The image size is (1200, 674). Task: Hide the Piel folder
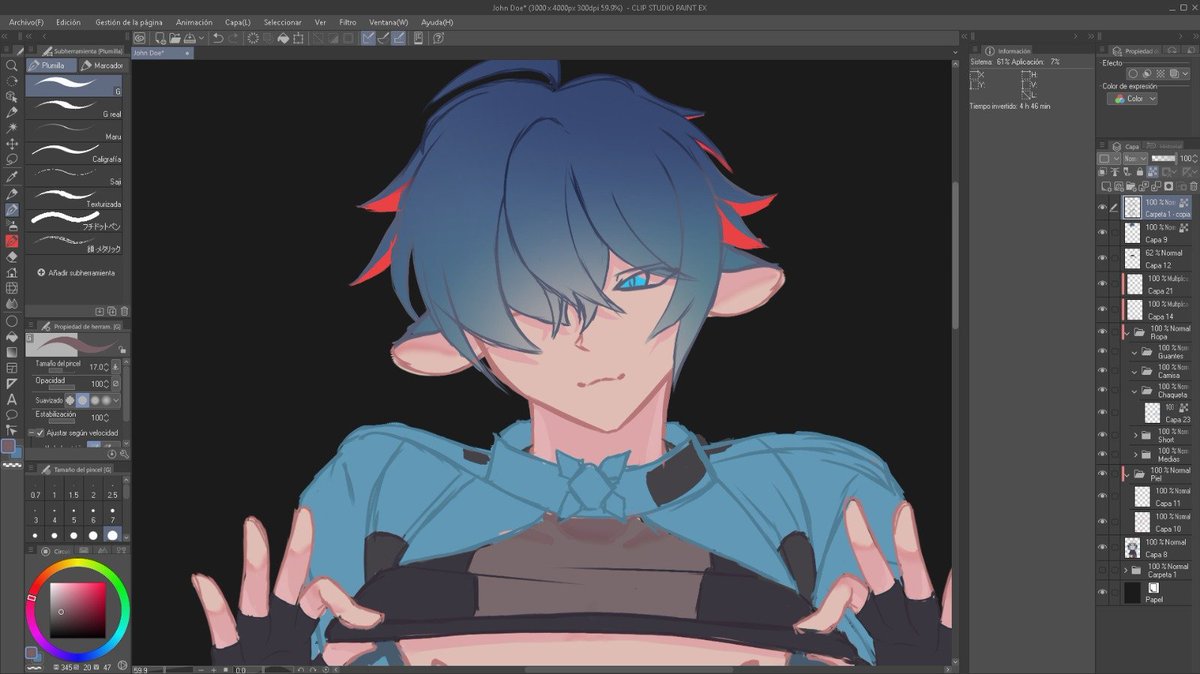(x=1103, y=474)
